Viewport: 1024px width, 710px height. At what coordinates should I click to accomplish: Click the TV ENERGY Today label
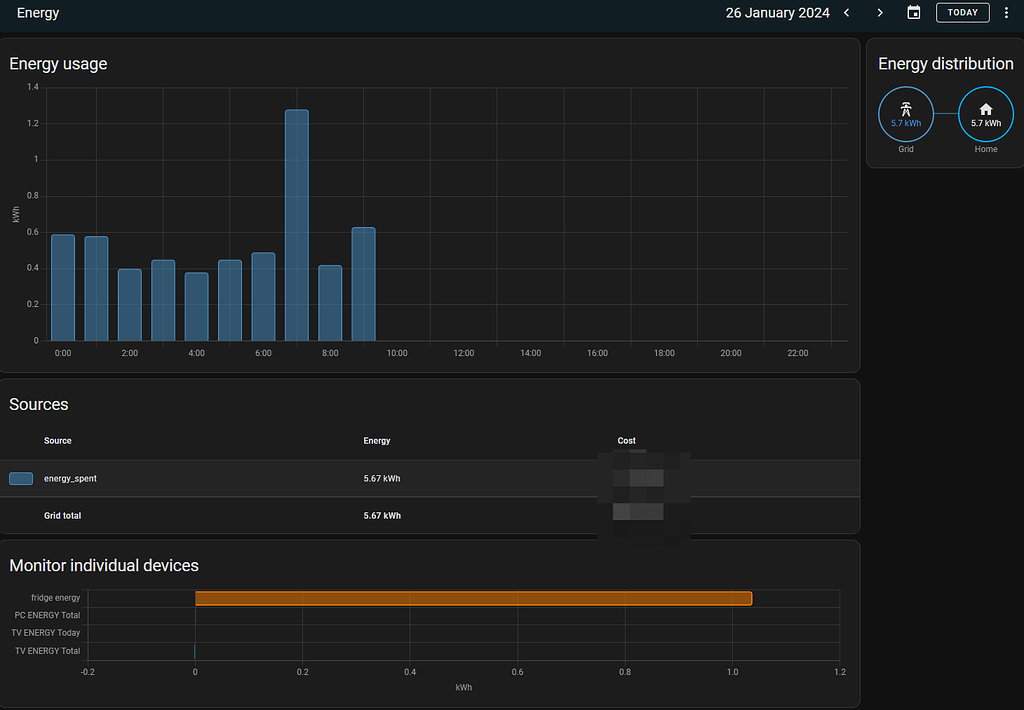coord(46,633)
